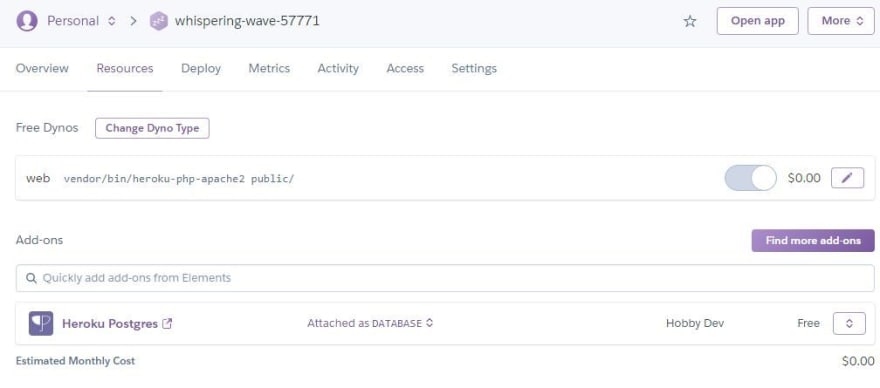
Task: Focus the Quickly add add-ons search field
Action: pyautogui.click(x=445, y=278)
